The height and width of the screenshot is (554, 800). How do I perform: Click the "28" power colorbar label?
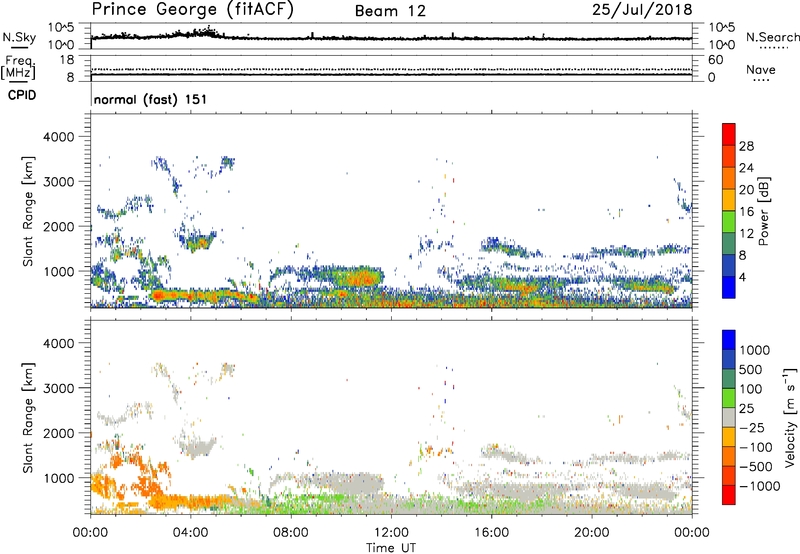coord(746,146)
